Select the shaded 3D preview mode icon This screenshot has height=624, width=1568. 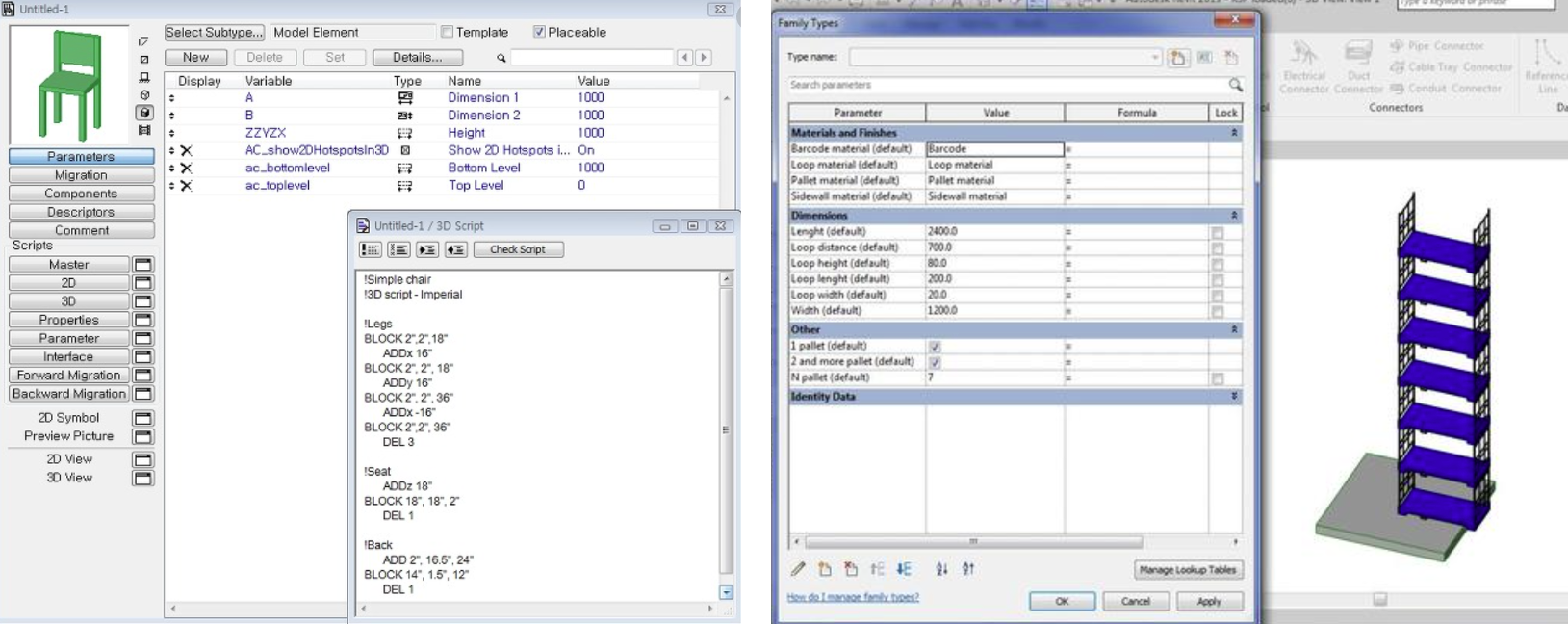[x=144, y=113]
